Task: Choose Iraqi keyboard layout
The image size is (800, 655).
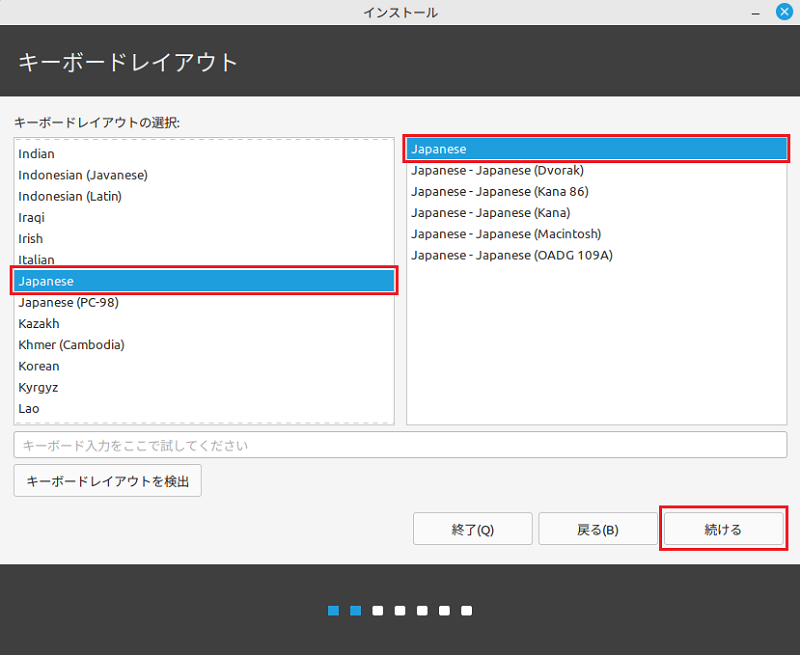Action: point(204,217)
